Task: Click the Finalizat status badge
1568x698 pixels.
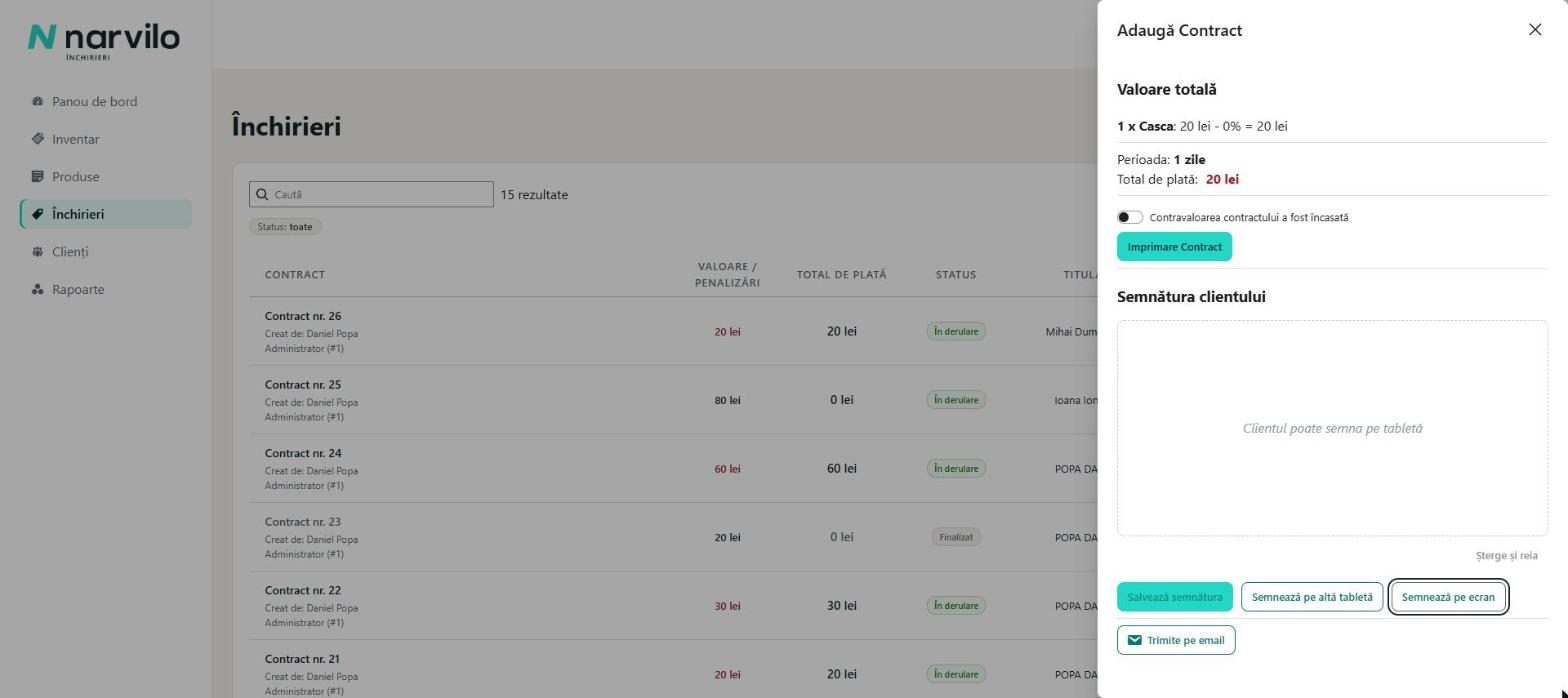Action: coord(956,537)
